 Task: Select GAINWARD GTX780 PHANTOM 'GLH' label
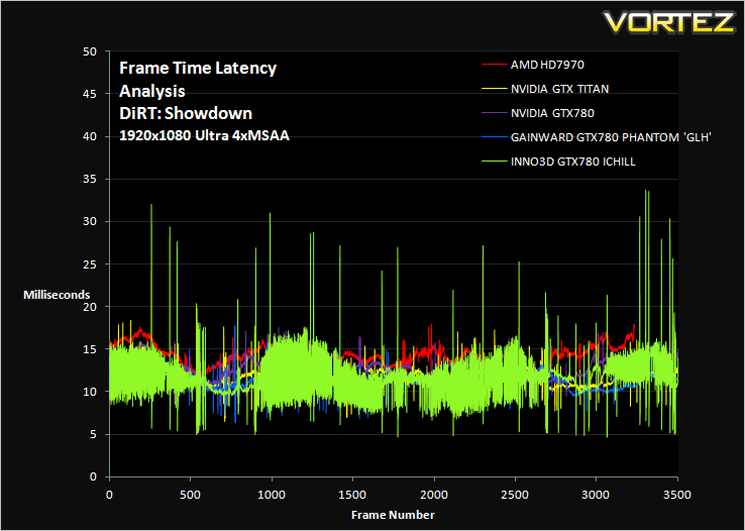point(611,137)
